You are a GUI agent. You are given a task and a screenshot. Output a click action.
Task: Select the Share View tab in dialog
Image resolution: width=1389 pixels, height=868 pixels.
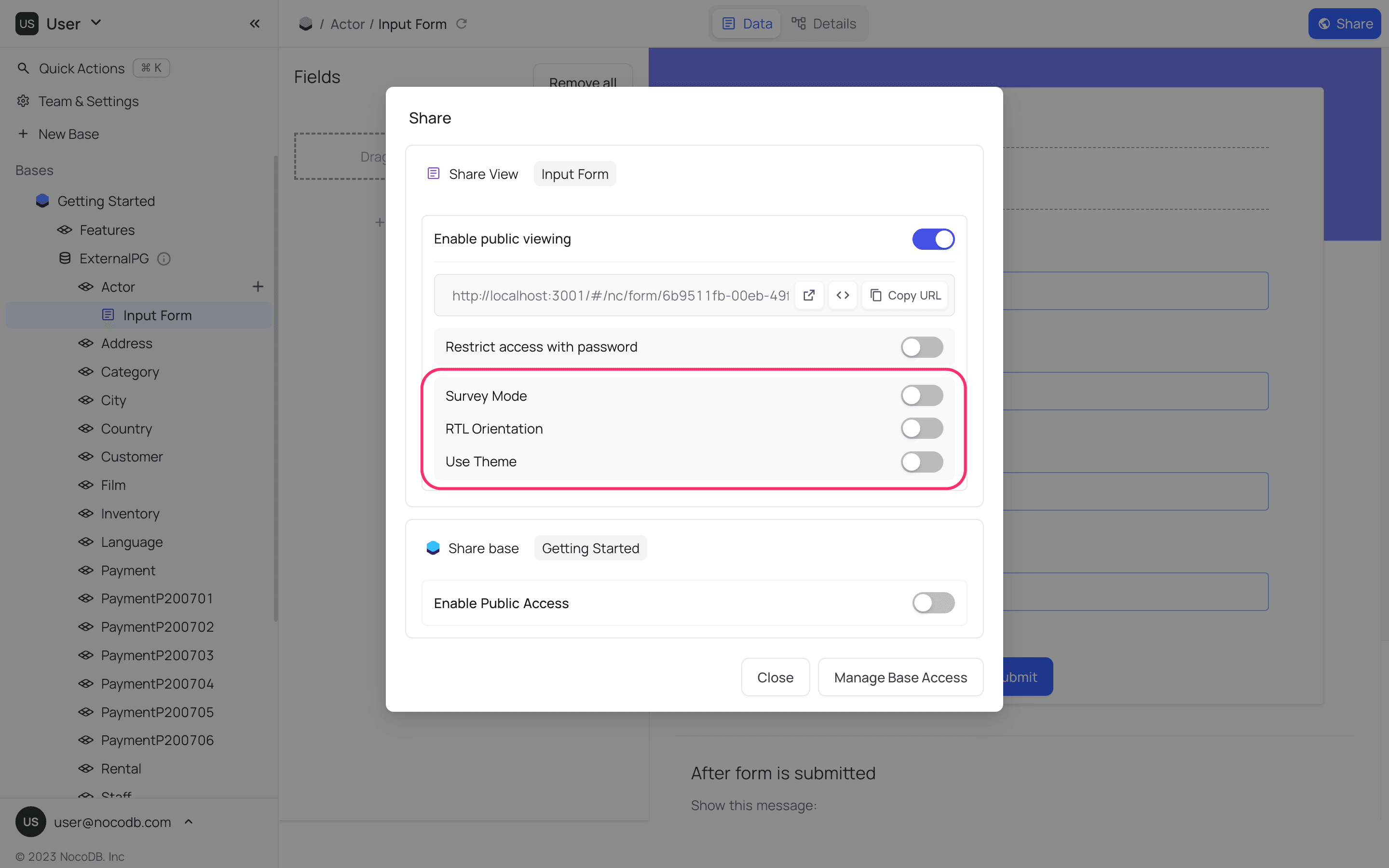[x=483, y=174]
